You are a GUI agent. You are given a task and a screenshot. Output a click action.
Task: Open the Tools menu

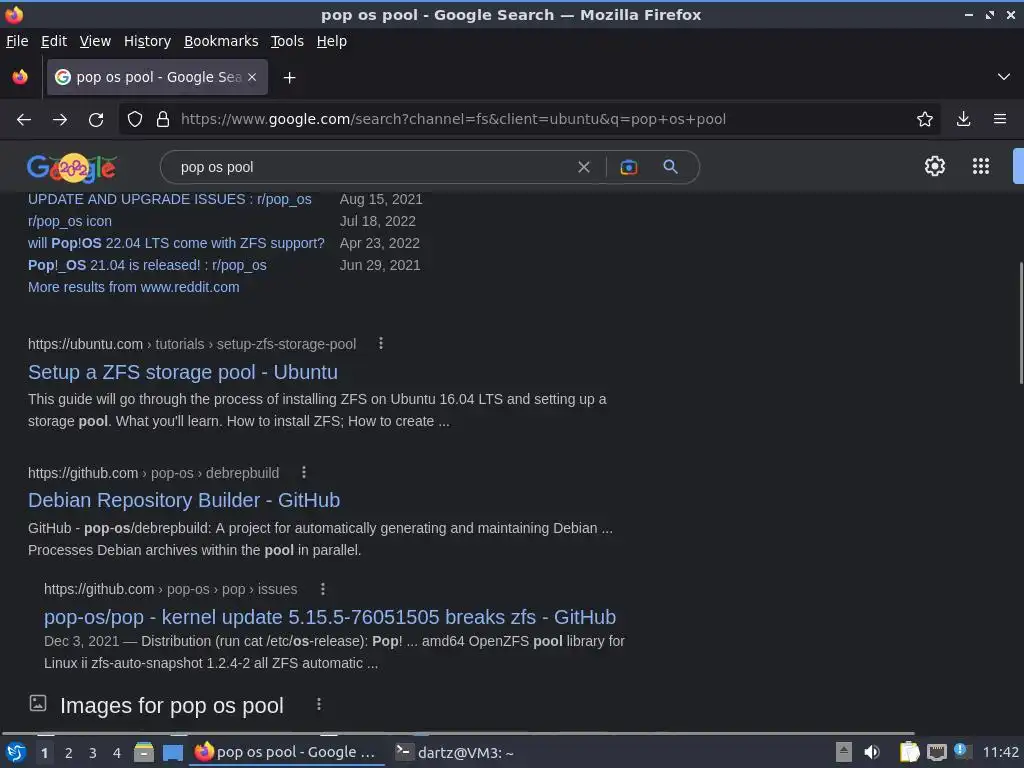[287, 41]
